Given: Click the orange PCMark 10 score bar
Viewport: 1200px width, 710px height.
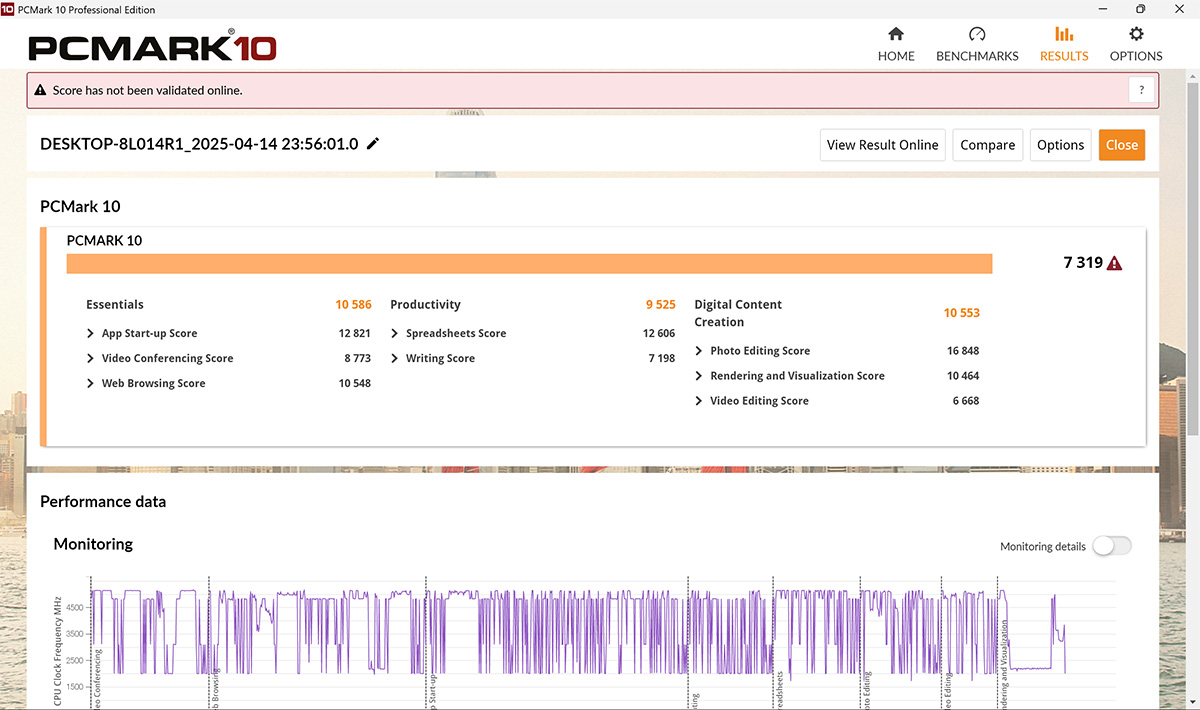Looking at the screenshot, I should (529, 264).
